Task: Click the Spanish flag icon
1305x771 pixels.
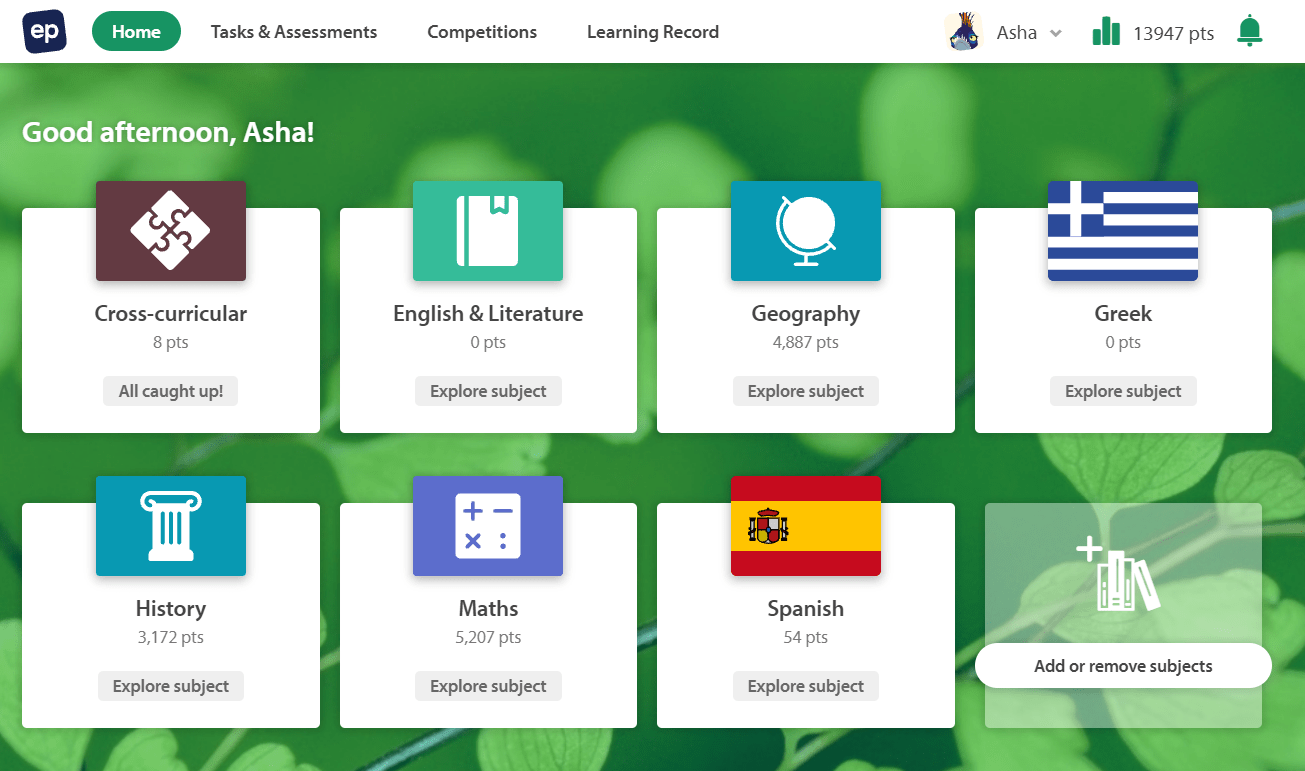Action: (x=806, y=526)
